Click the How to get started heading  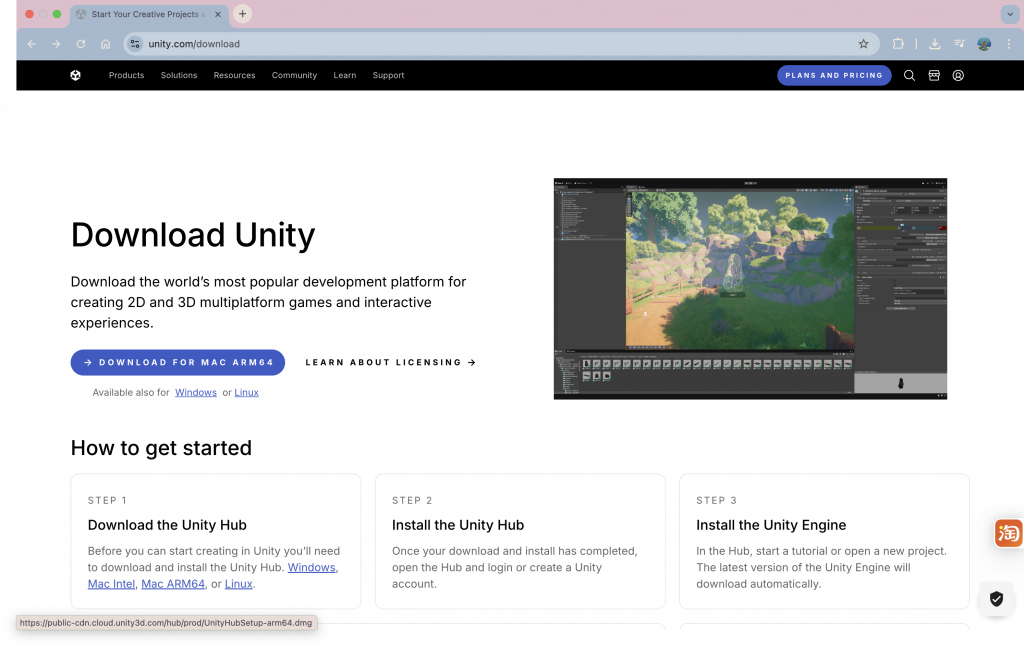tap(161, 448)
